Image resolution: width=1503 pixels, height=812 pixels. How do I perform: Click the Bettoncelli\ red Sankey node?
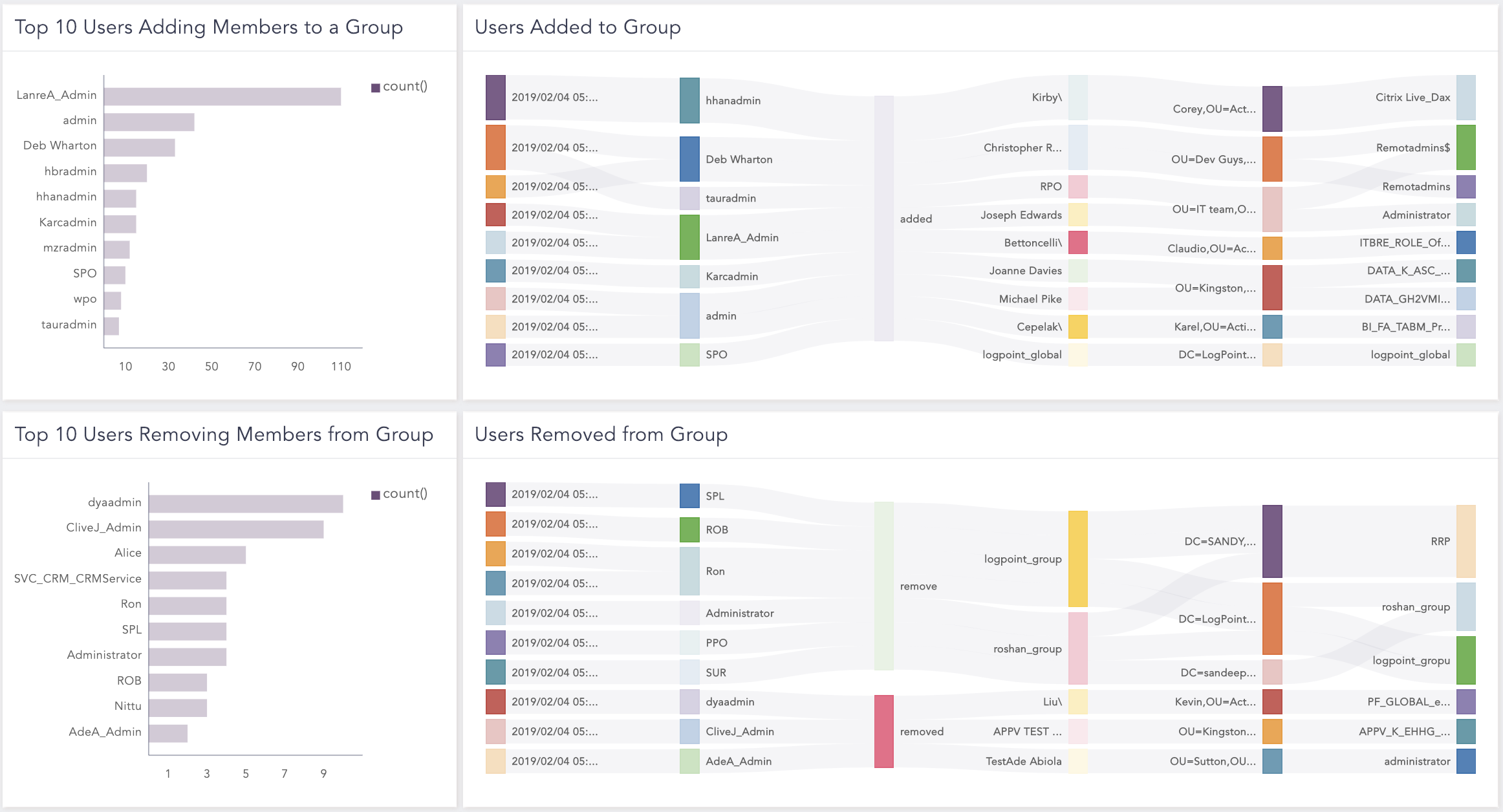[x=1078, y=242]
